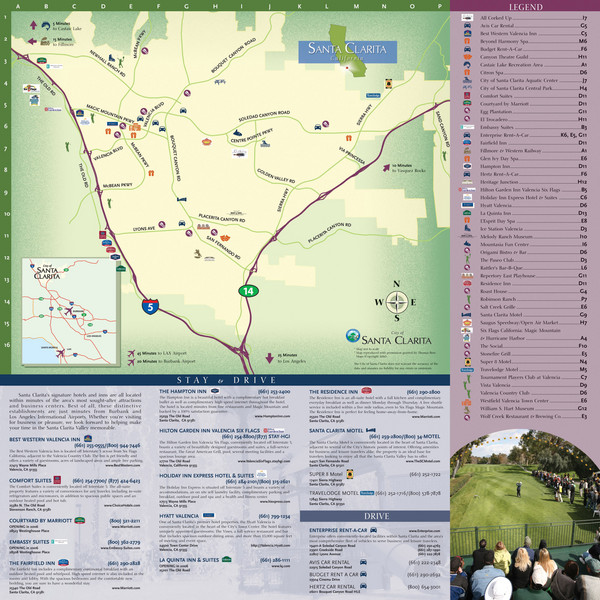The height and width of the screenshot is (600, 600).
Task: Click the Egg Plantation legend icon
Action: pyautogui.click(x=467, y=111)
